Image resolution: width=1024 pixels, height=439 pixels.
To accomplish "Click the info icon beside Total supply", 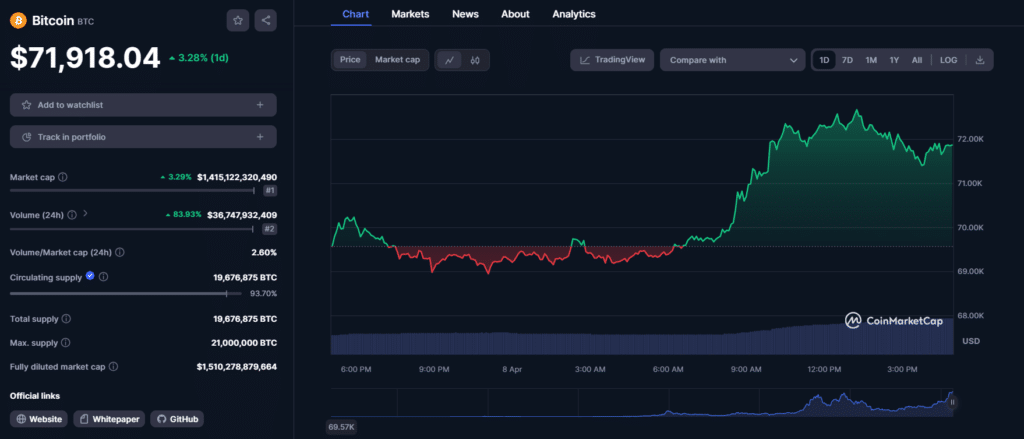I will tap(66, 319).
